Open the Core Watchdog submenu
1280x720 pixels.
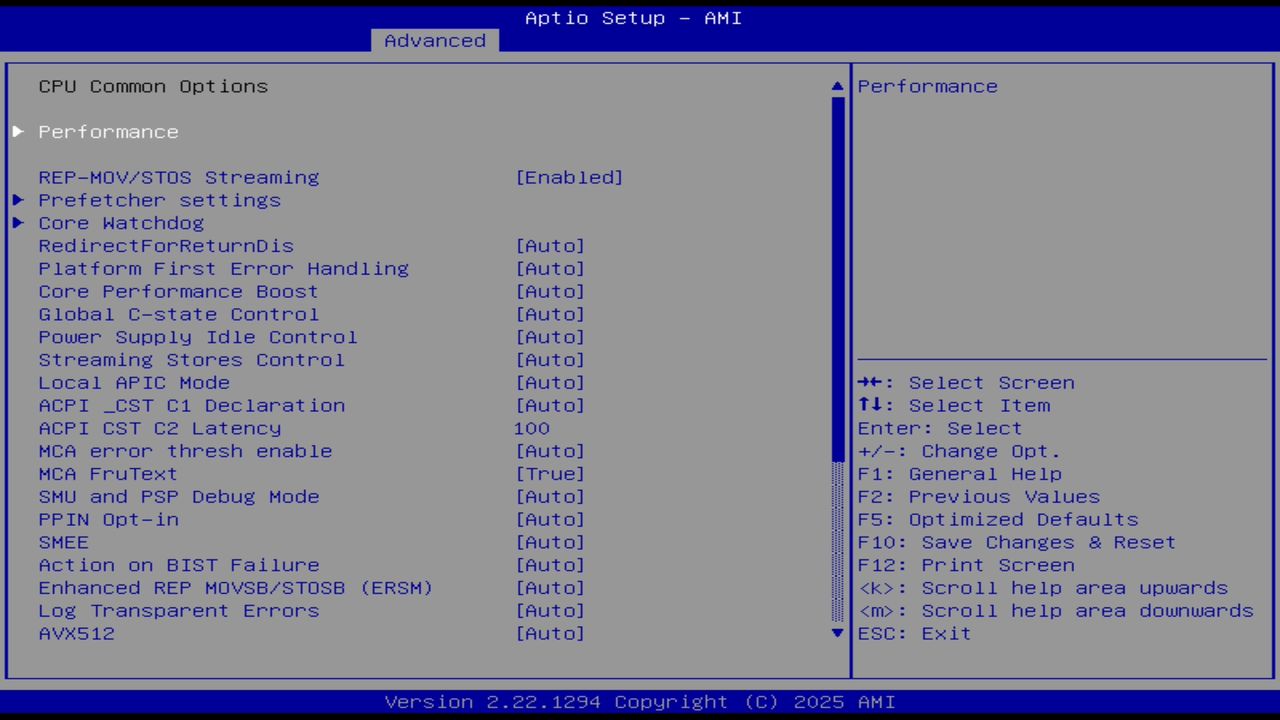[x=120, y=222]
